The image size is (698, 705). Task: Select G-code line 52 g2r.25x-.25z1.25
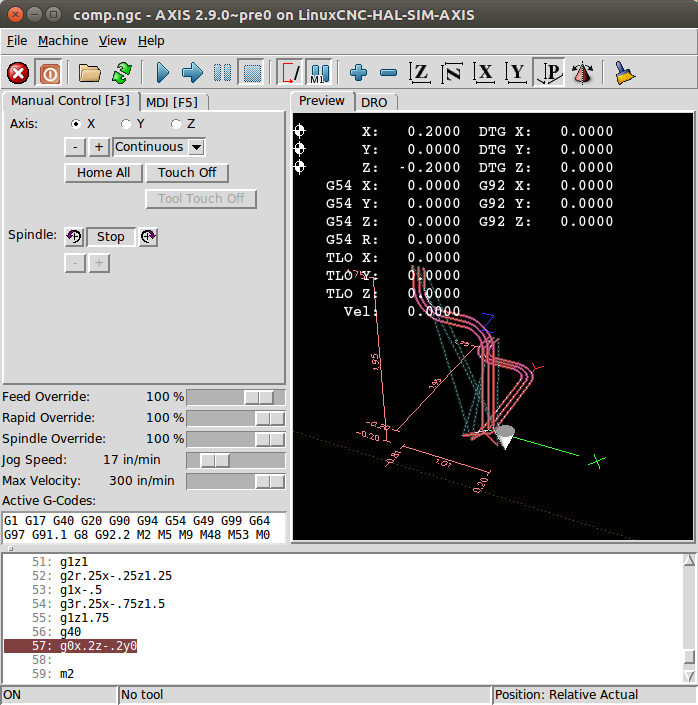116,576
